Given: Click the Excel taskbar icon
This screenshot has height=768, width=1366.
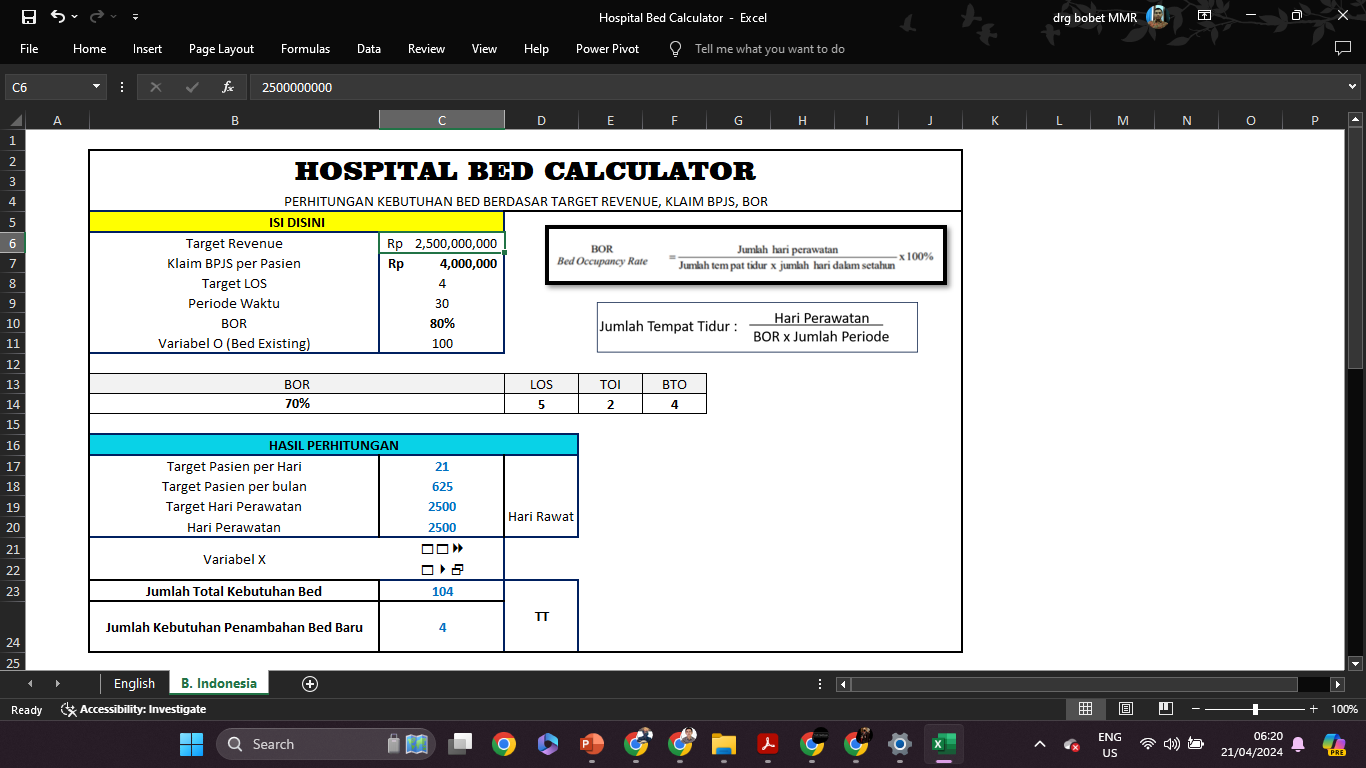Looking at the screenshot, I should click(943, 744).
